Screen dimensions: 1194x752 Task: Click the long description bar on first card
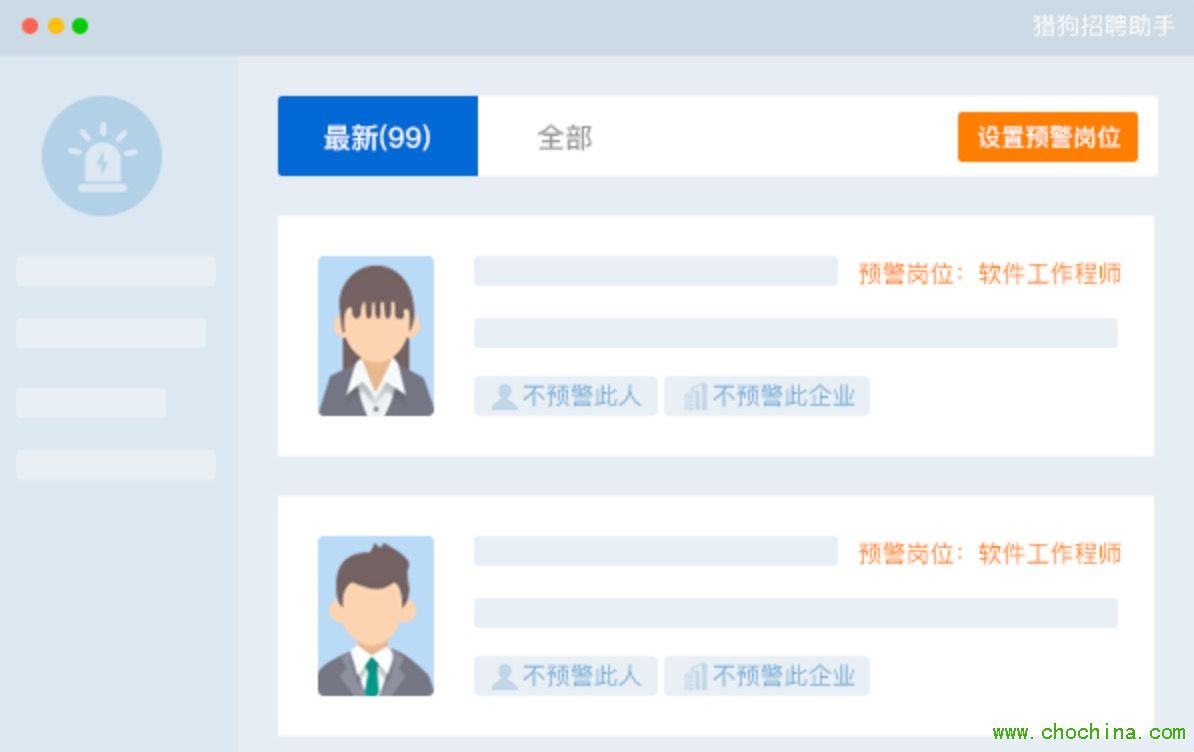coord(795,333)
